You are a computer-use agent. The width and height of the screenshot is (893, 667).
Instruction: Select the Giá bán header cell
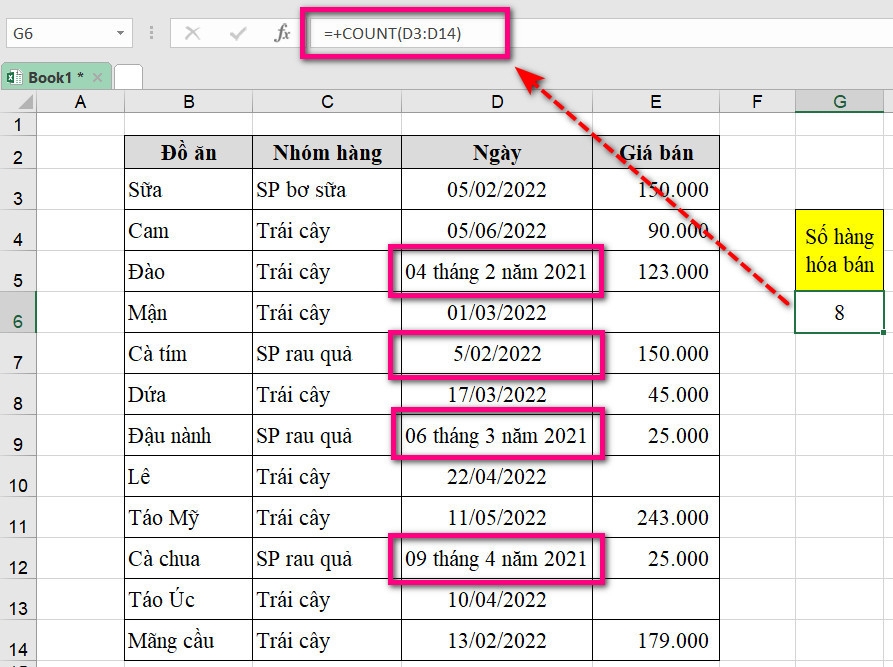tap(655, 151)
